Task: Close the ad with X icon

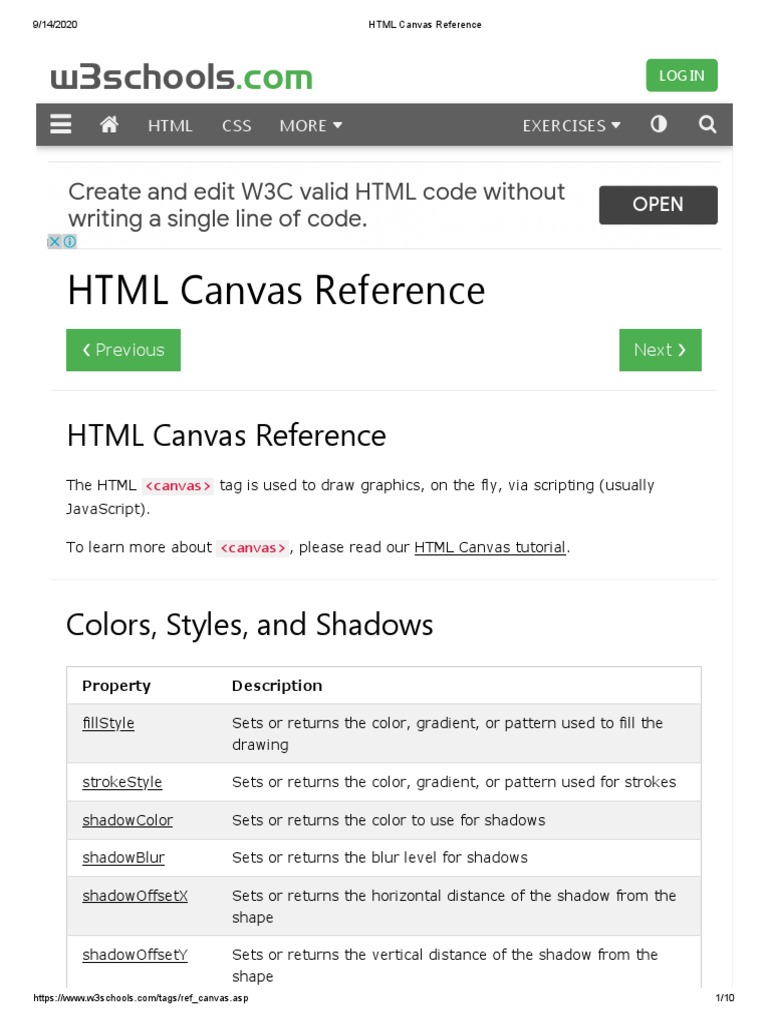Action: click(x=55, y=241)
